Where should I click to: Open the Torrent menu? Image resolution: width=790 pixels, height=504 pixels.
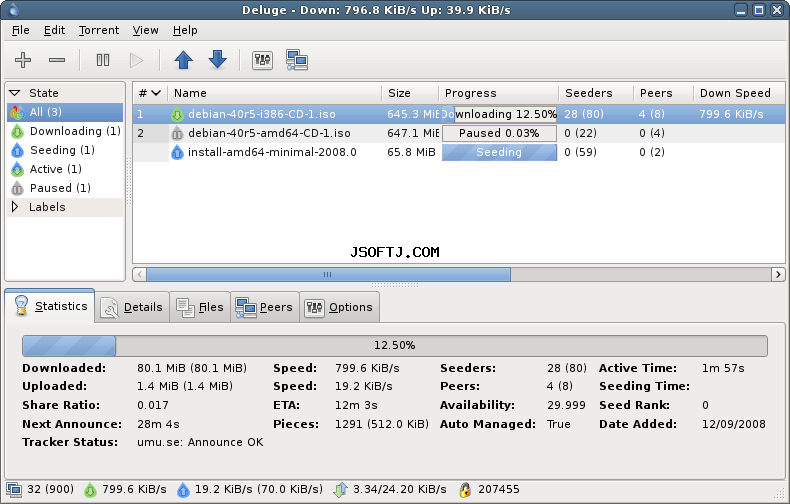pyautogui.click(x=99, y=30)
